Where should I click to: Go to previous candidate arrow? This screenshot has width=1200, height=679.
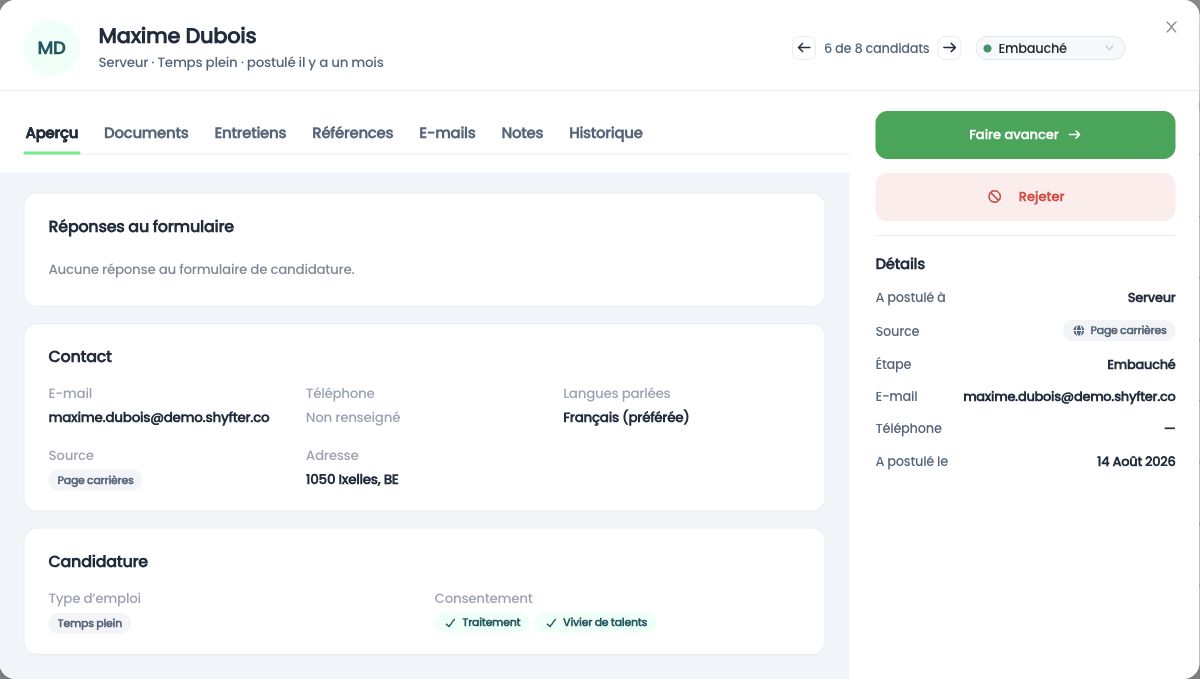[804, 48]
